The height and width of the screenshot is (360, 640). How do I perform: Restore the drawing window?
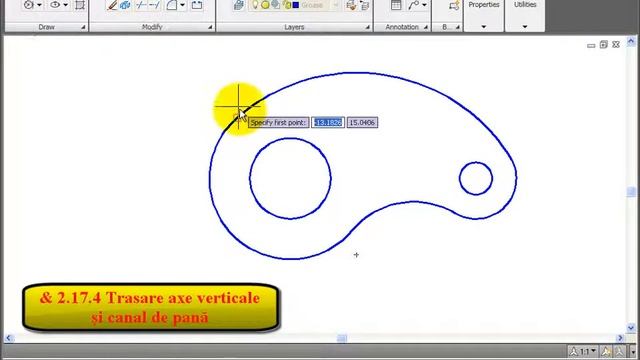tap(604, 44)
